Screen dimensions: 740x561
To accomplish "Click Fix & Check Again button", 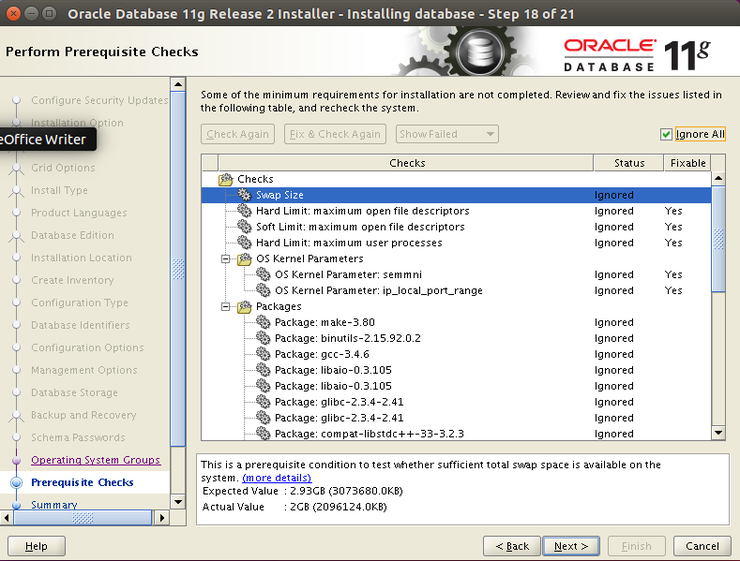I will click(335, 134).
